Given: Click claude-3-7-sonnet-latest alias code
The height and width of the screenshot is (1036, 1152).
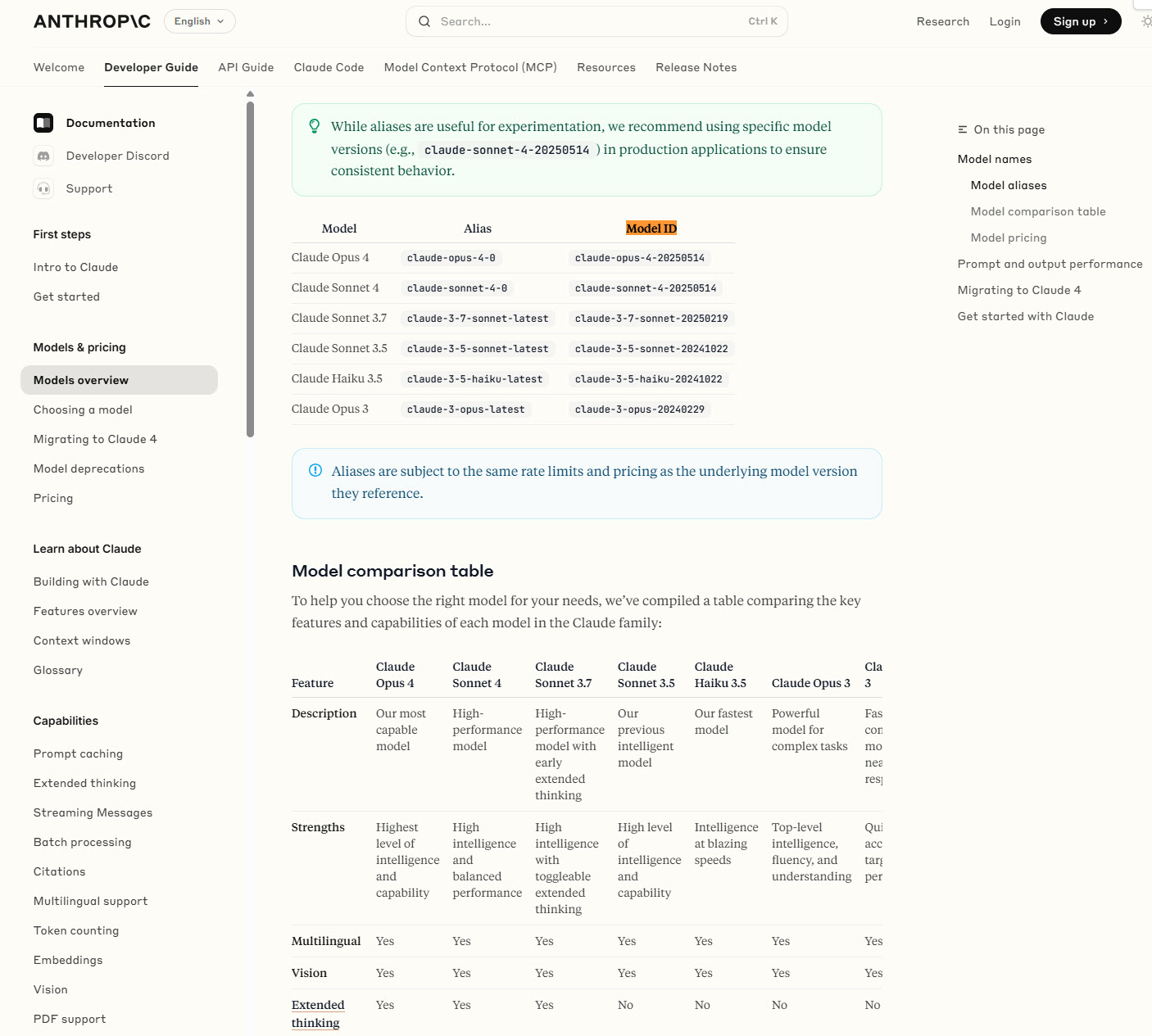Looking at the screenshot, I should (478, 319).
